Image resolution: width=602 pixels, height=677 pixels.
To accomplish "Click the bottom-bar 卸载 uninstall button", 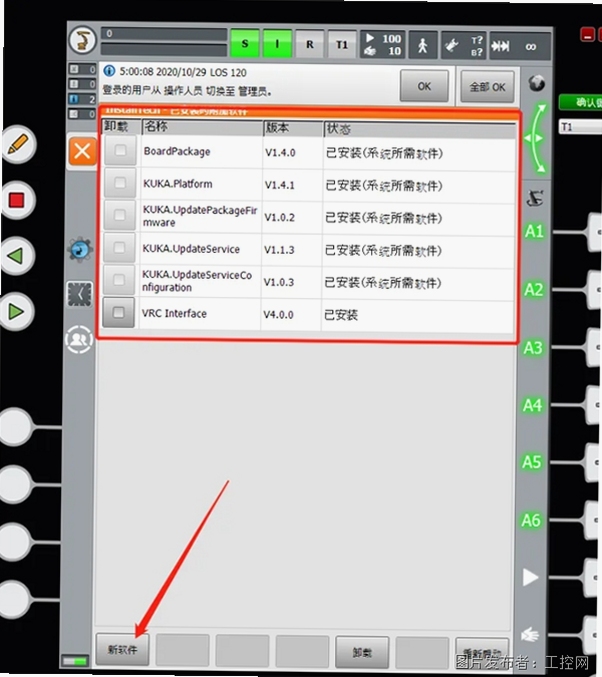I will [362, 652].
